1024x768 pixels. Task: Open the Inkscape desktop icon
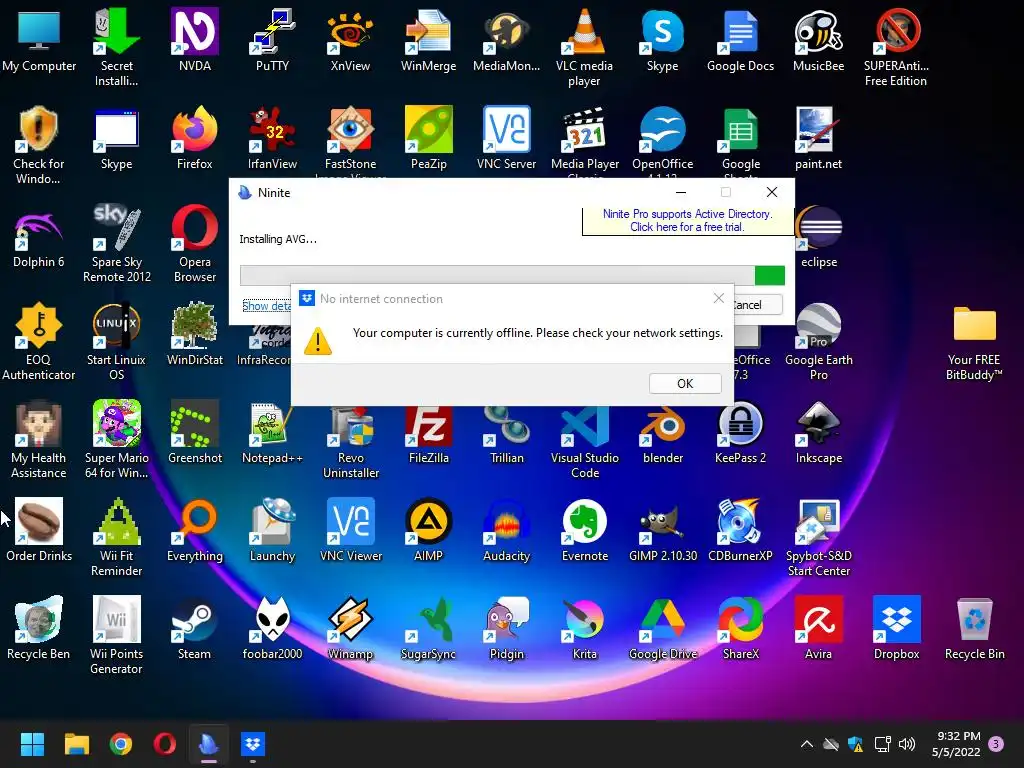(x=819, y=431)
